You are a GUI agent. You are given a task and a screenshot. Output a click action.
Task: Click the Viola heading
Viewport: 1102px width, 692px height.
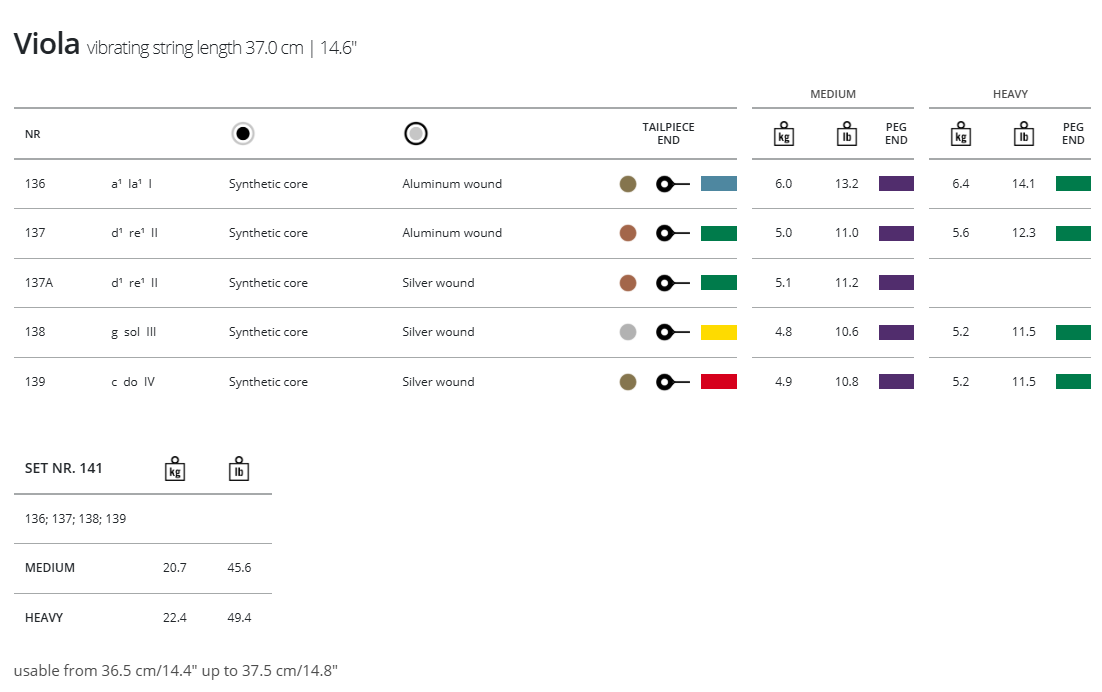[x=46, y=44]
